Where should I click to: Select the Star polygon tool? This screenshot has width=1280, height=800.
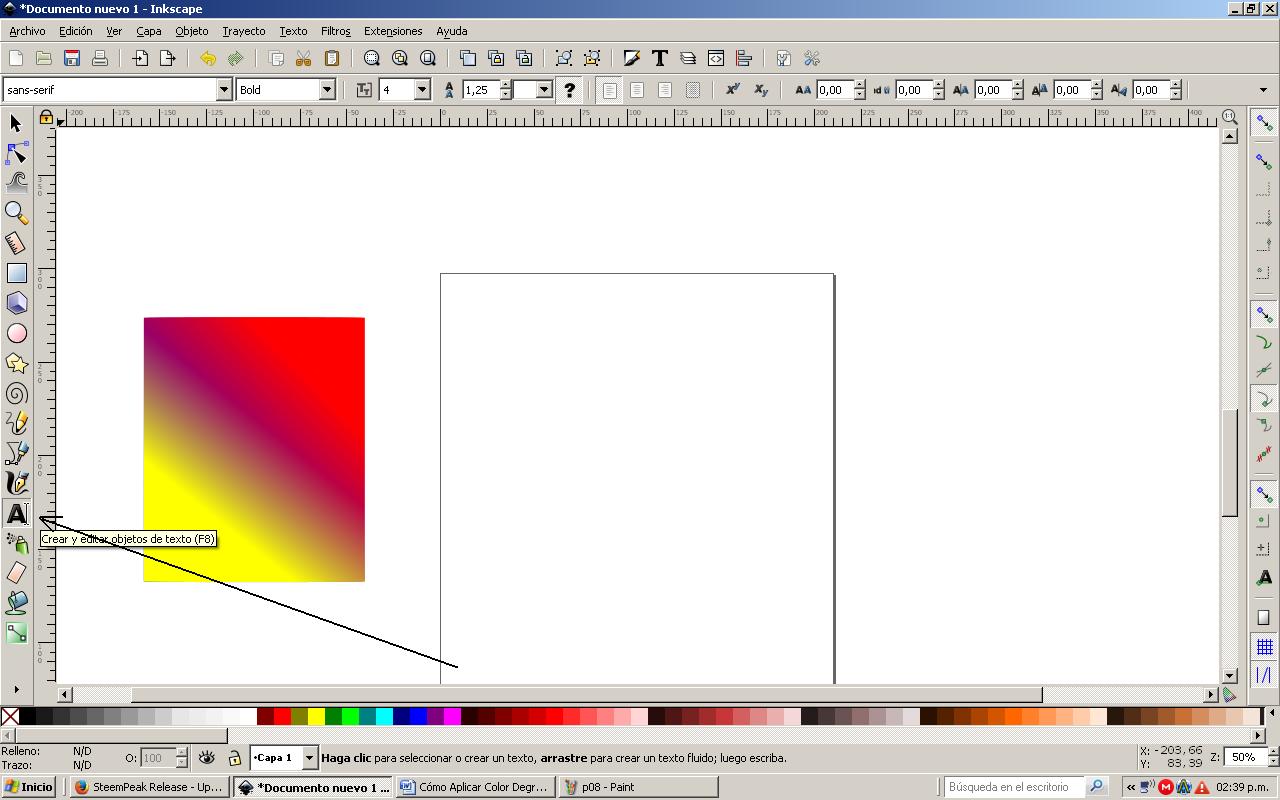click(x=16, y=363)
